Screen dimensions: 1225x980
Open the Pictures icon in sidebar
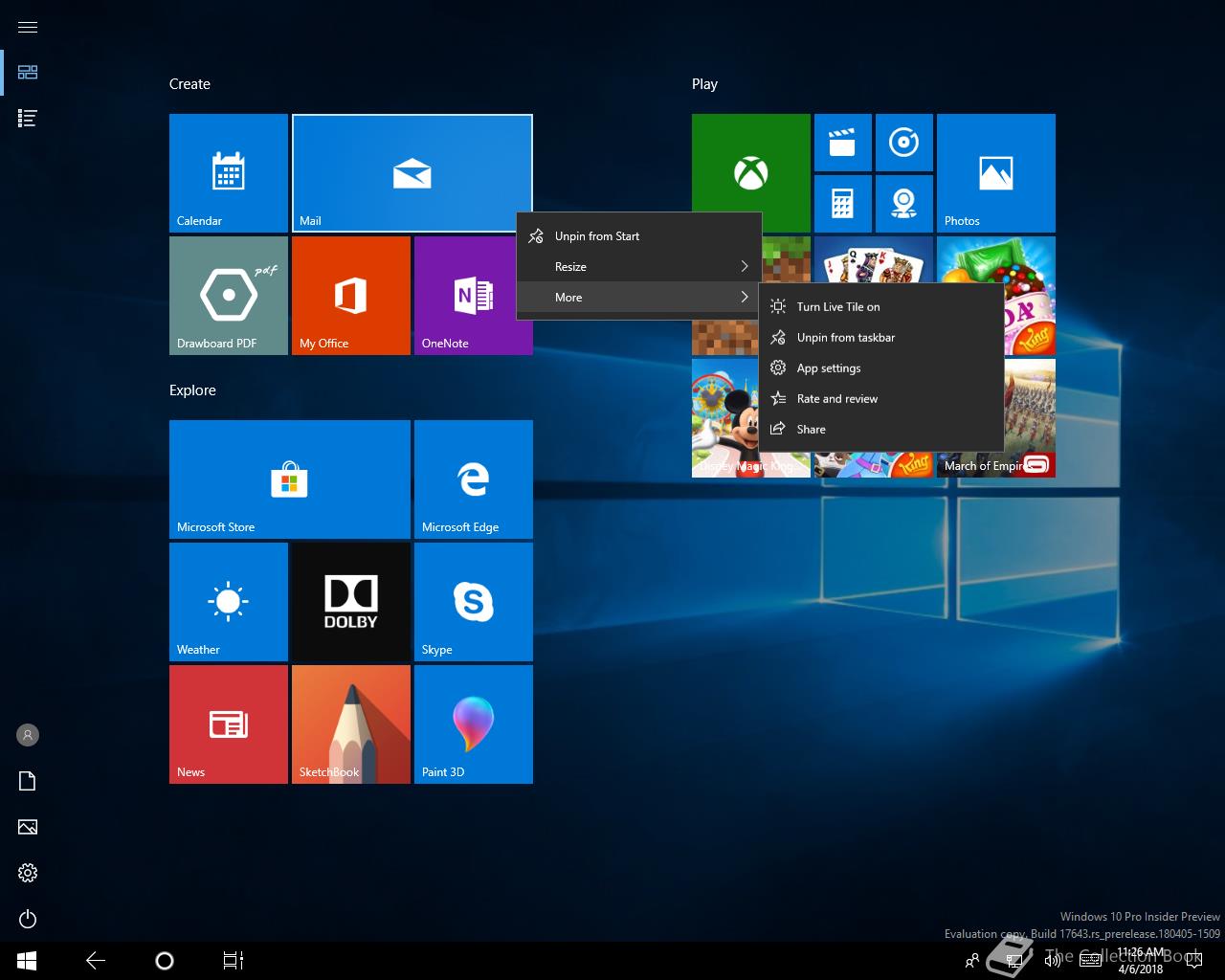click(x=28, y=827)
